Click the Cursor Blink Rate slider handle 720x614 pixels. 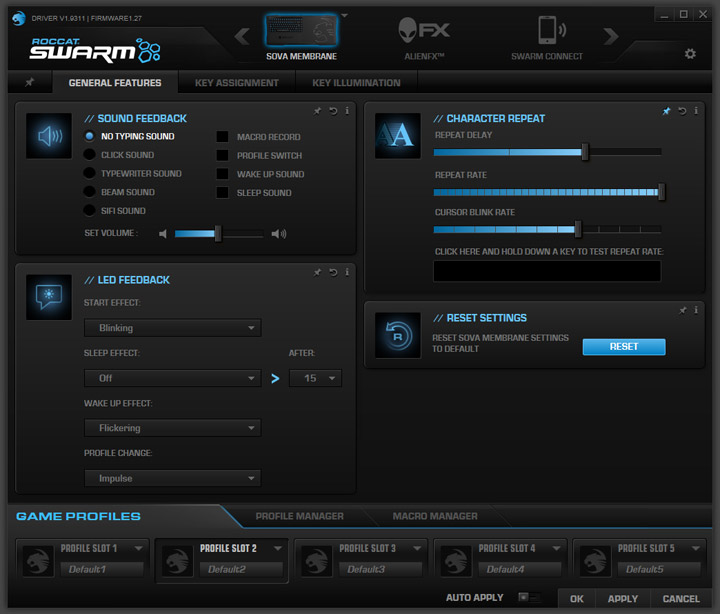578,229
